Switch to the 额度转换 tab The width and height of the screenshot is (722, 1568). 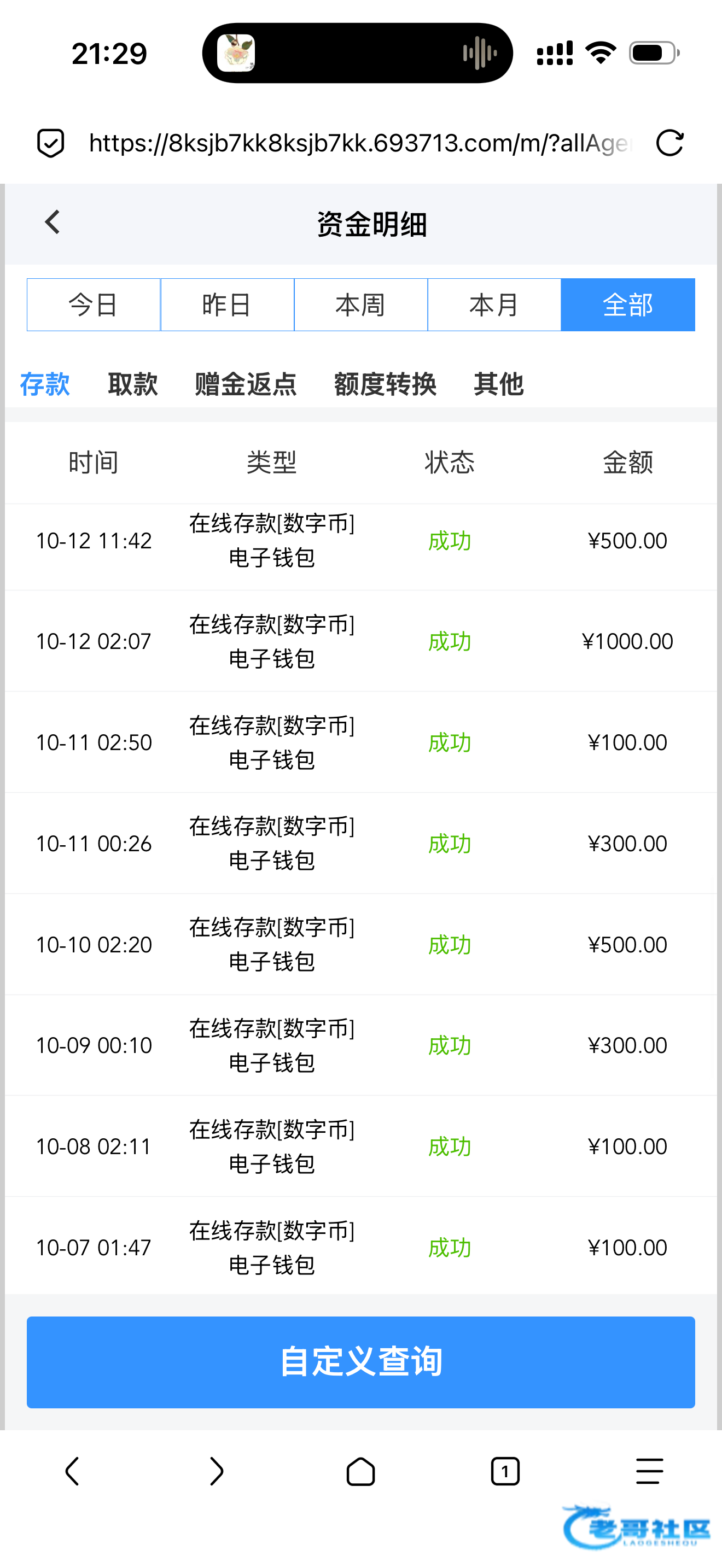[x=385, y=384]
